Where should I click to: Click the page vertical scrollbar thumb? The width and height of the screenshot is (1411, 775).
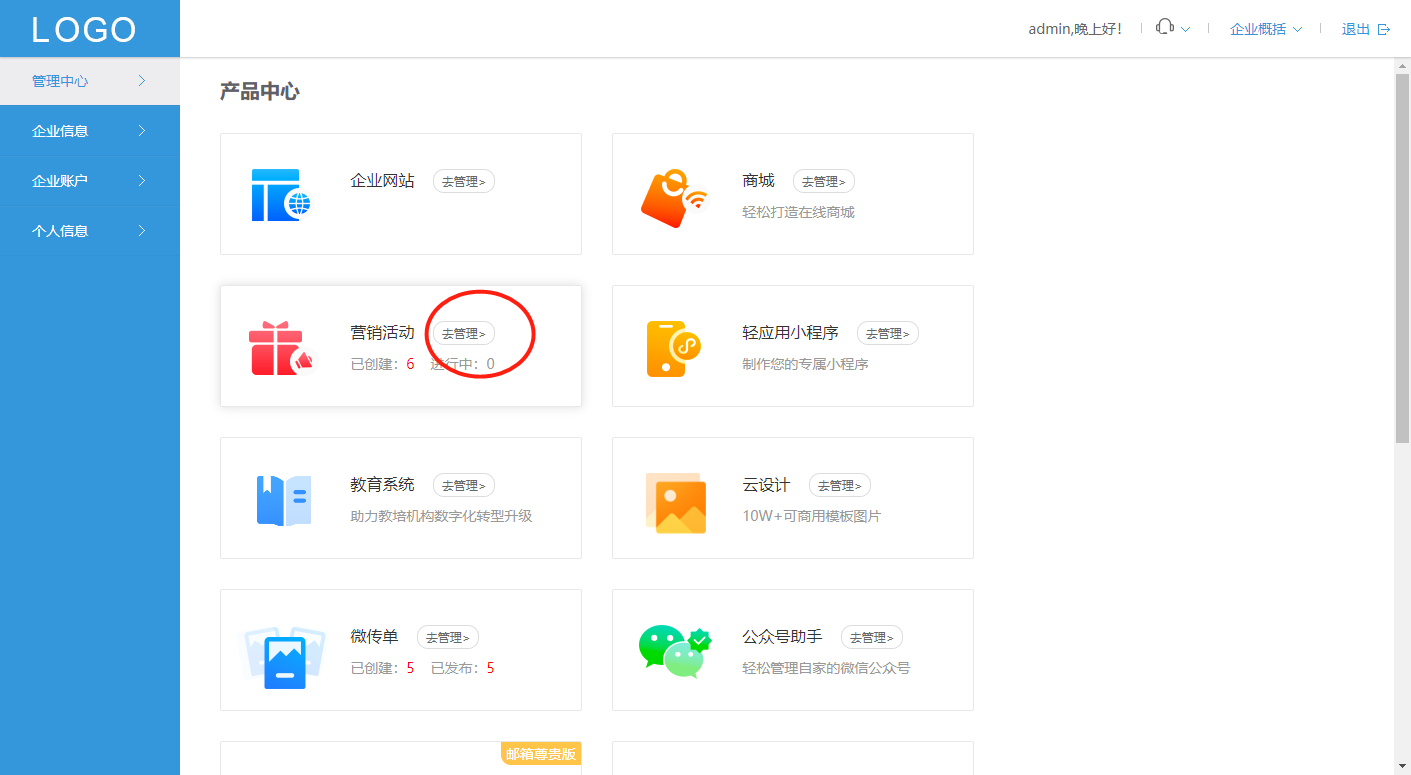coord(1402,258)
